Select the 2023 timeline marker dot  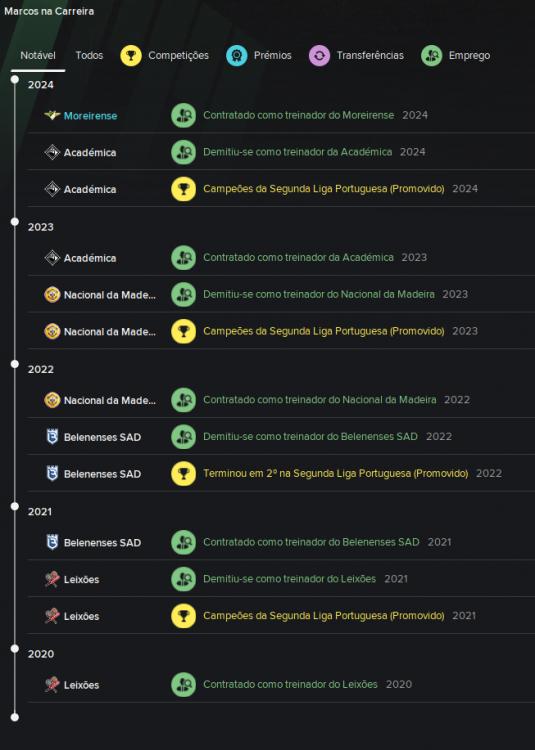click(x=15, y=221)
